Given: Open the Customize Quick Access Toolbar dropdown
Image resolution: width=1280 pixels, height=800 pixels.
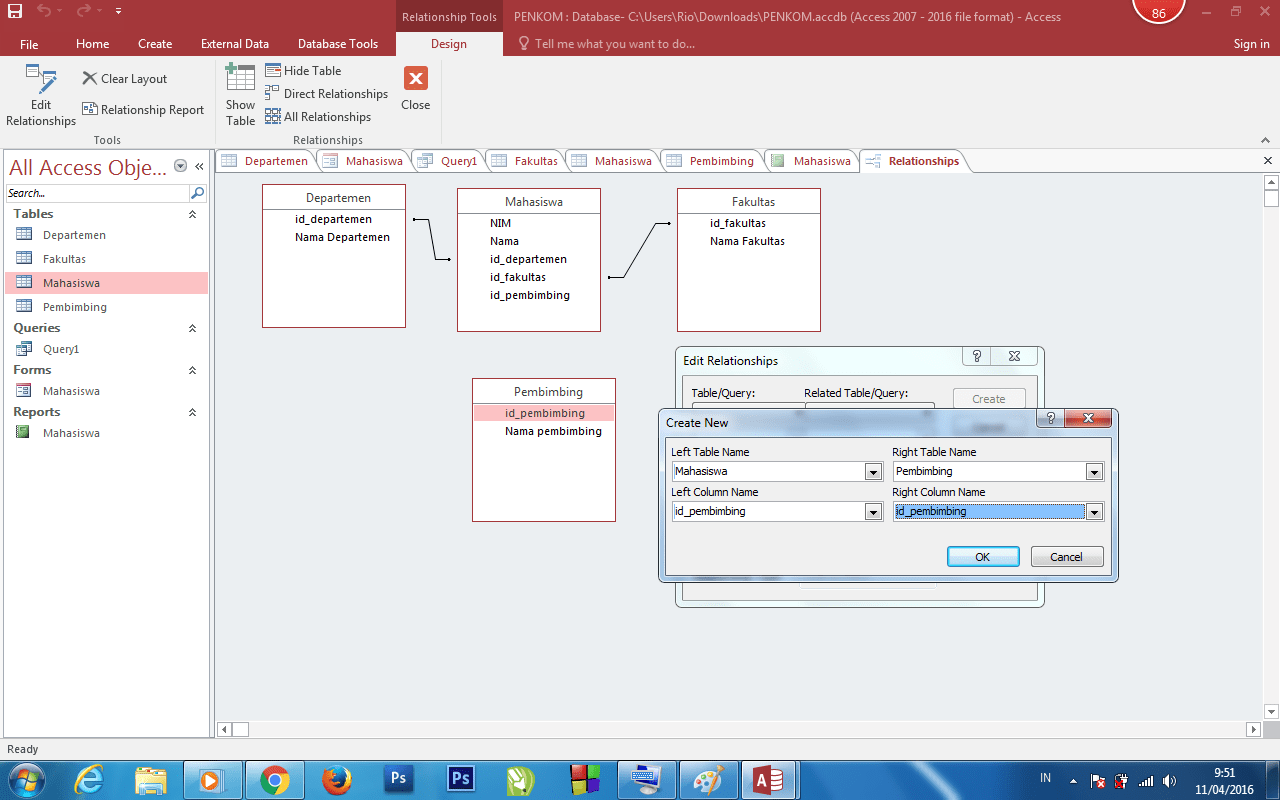Looking at the screenshot, I should 118,11.
